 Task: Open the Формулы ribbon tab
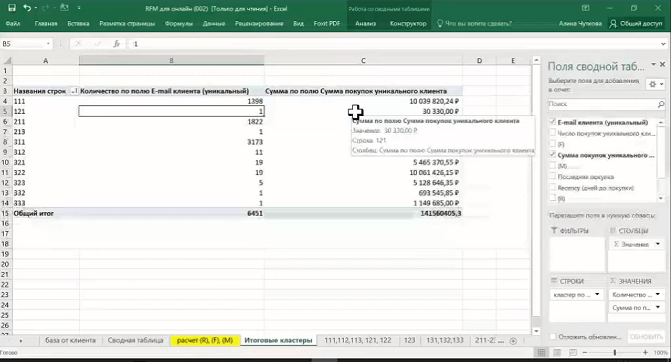click(x=179, y=24)
